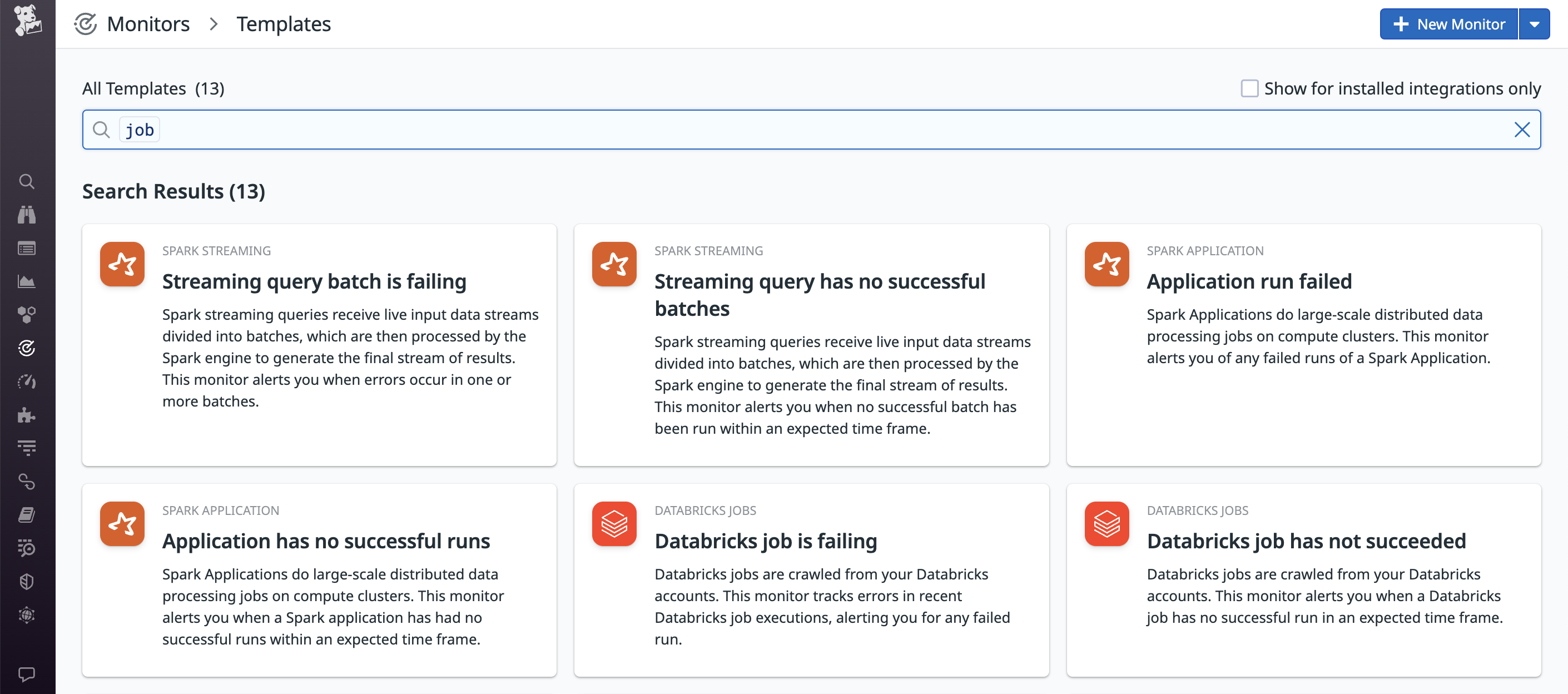Open the help chat bubble icon
The height and width of the screenshot is (694, 1568).
(x=27, y=674)
